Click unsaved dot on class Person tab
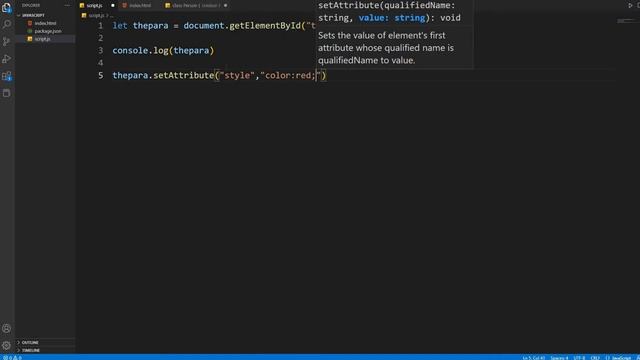 point(225,5)
